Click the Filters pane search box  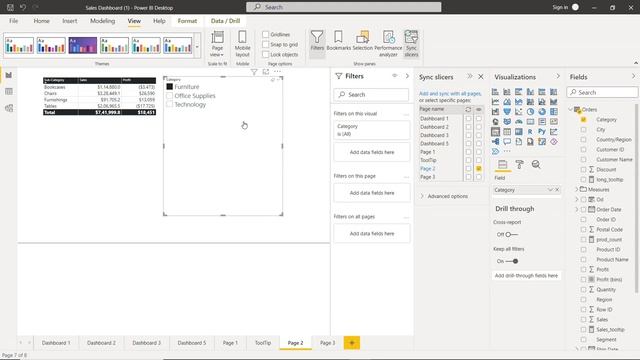pyautogui.click(x=371, y=95)
